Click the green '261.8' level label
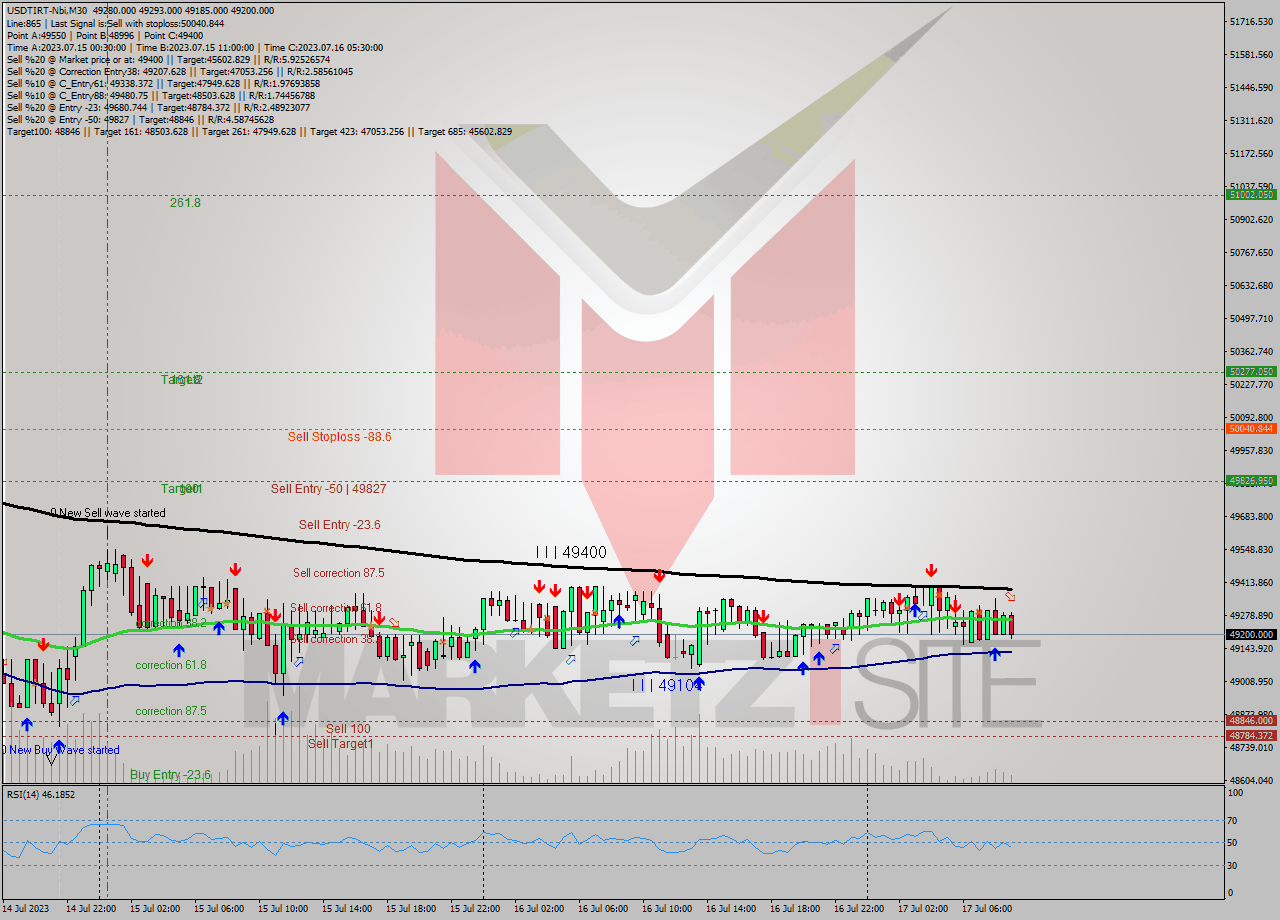The height and width of the screenshot is (920, 1280). [x=185, y=202]
